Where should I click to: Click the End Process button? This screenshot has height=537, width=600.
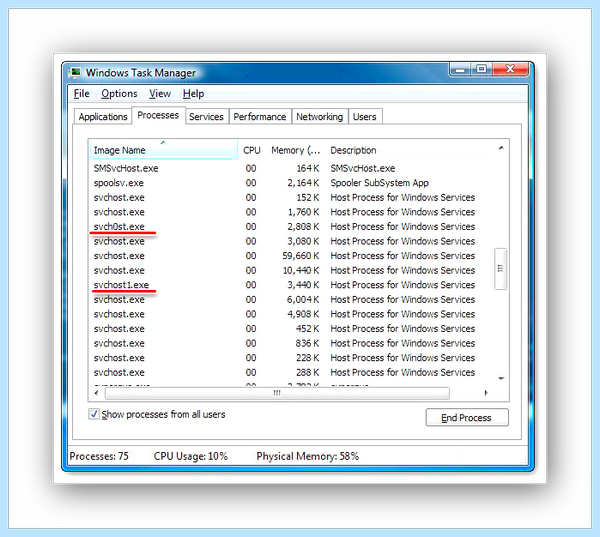click(467, 418)
